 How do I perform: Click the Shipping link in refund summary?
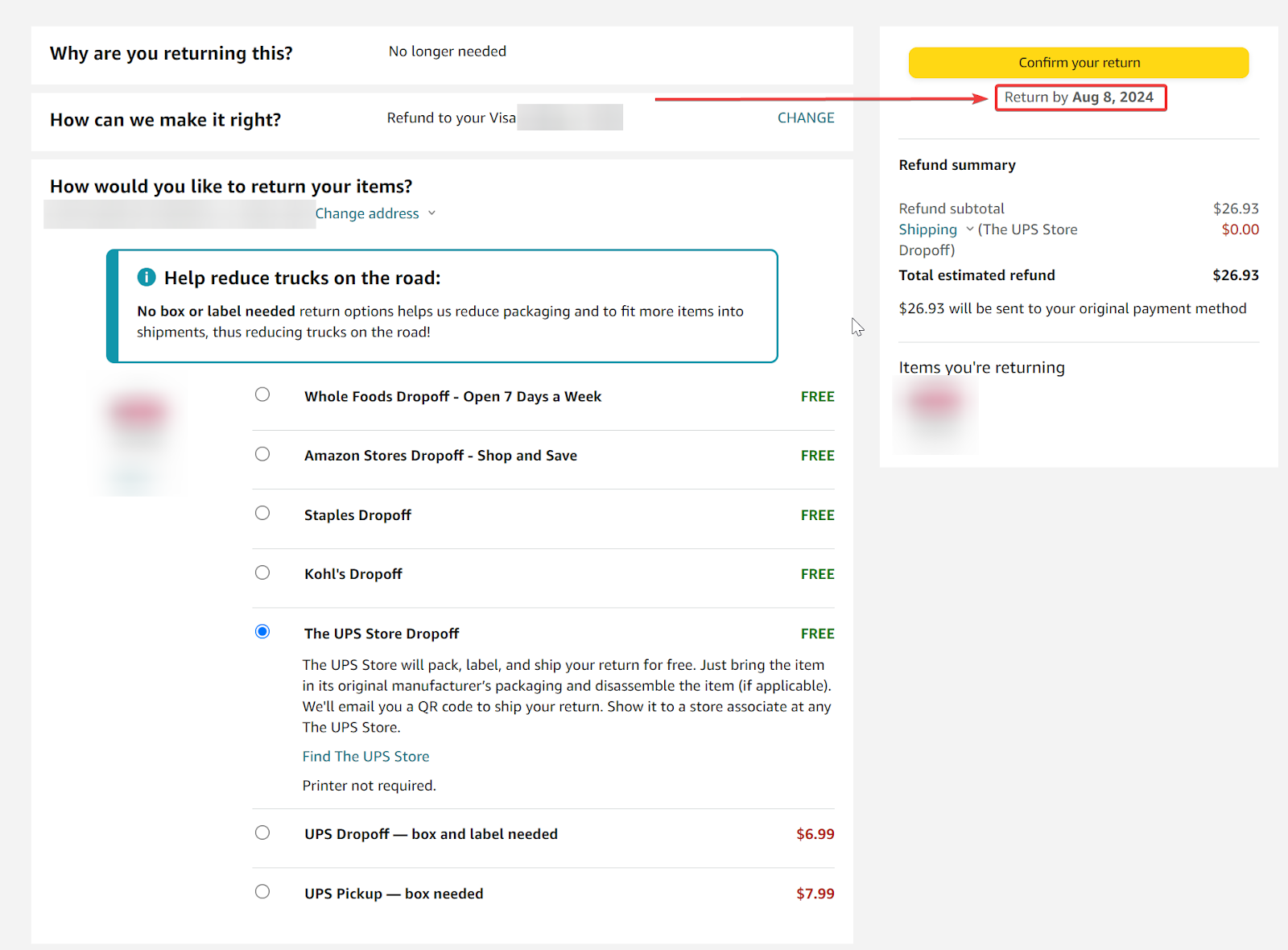[927, 229]
